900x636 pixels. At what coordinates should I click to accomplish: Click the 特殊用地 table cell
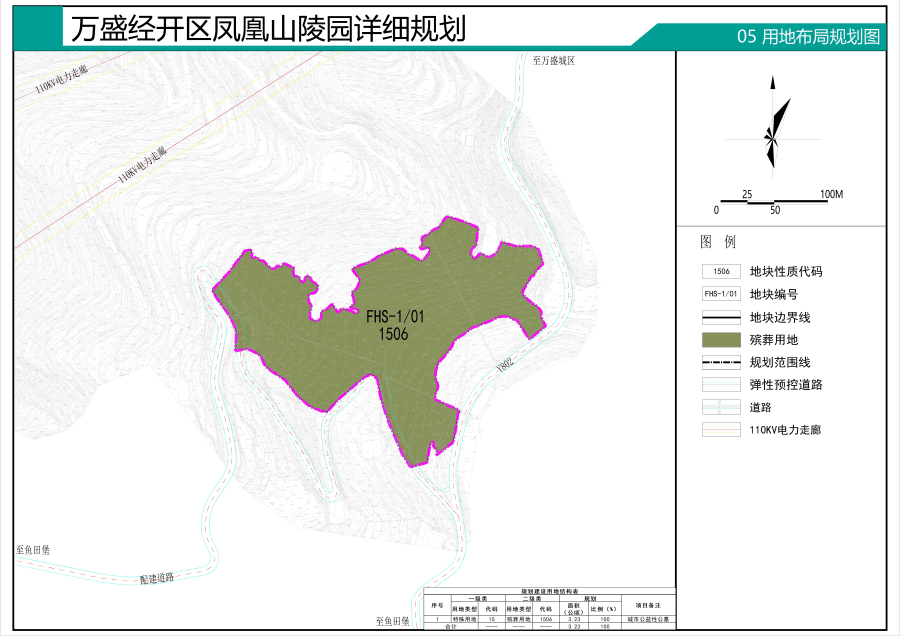pos(464,619)
